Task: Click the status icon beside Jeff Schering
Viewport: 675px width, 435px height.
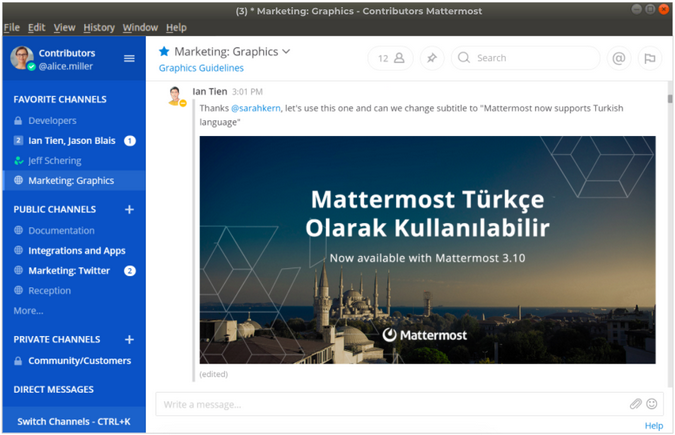Action: pyautogui.click(x=18, y=161)
